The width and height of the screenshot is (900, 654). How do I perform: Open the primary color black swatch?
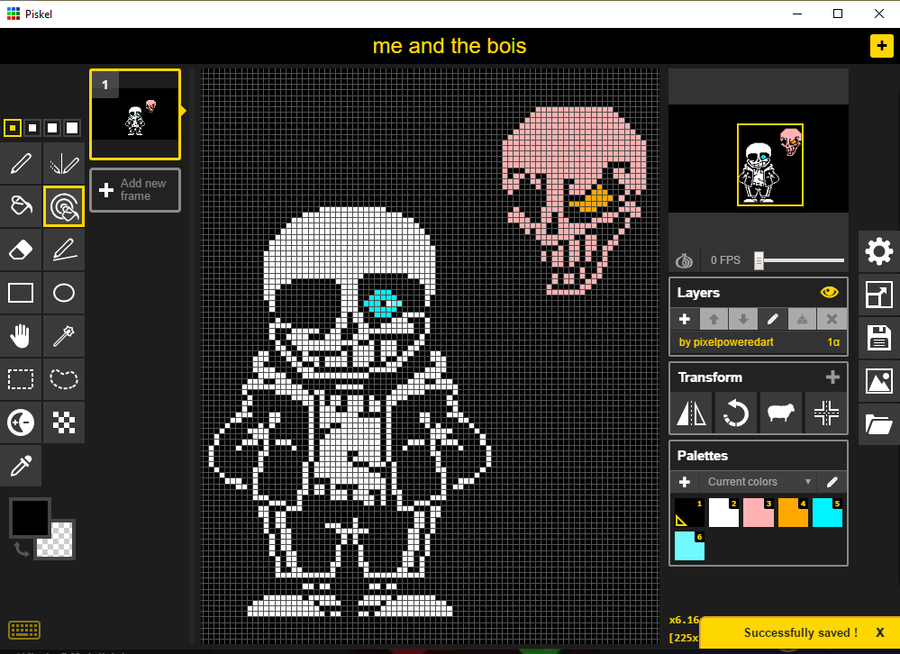point(30,518)
